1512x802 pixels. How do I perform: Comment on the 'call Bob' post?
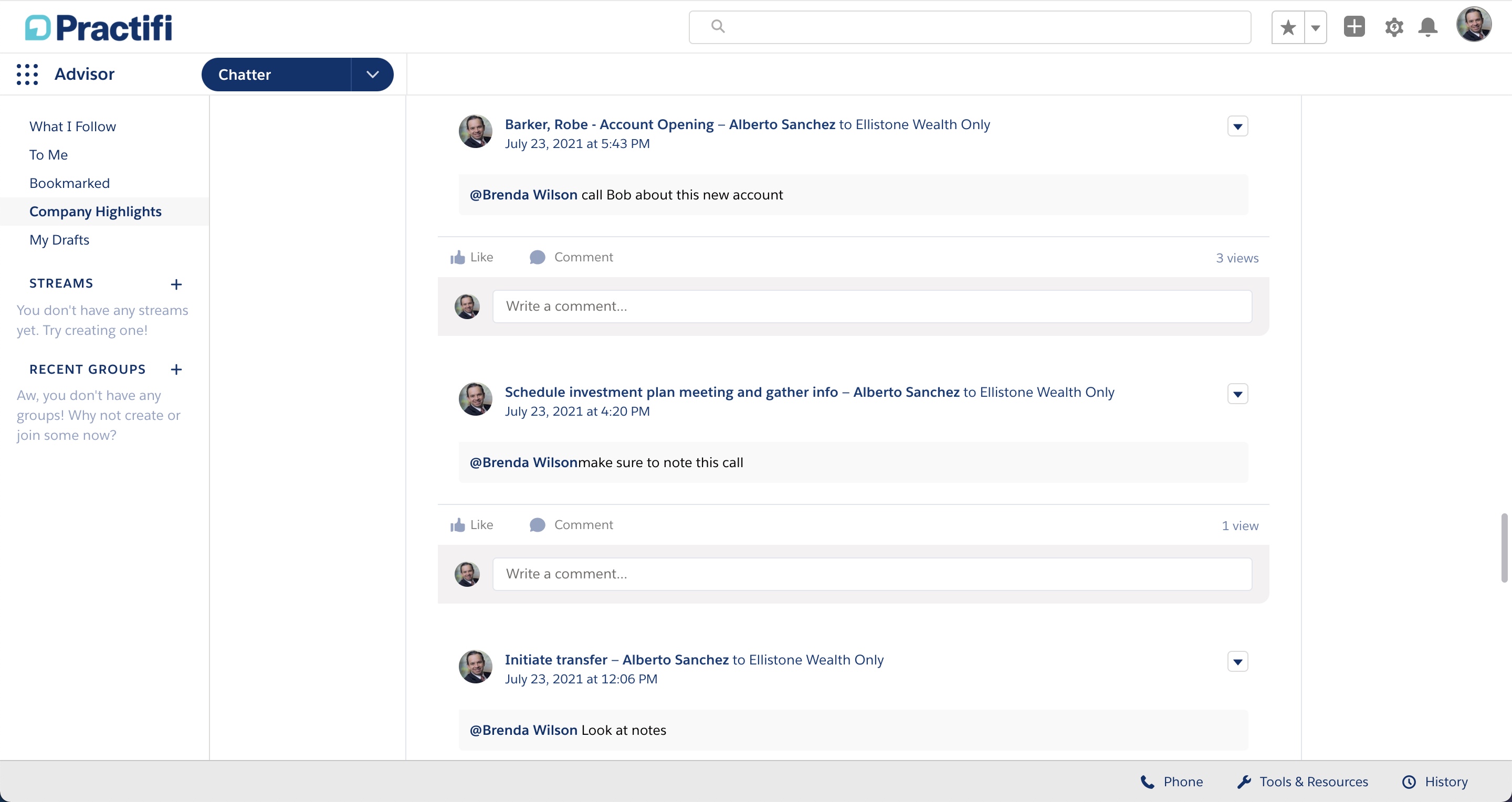coord(571,257)
